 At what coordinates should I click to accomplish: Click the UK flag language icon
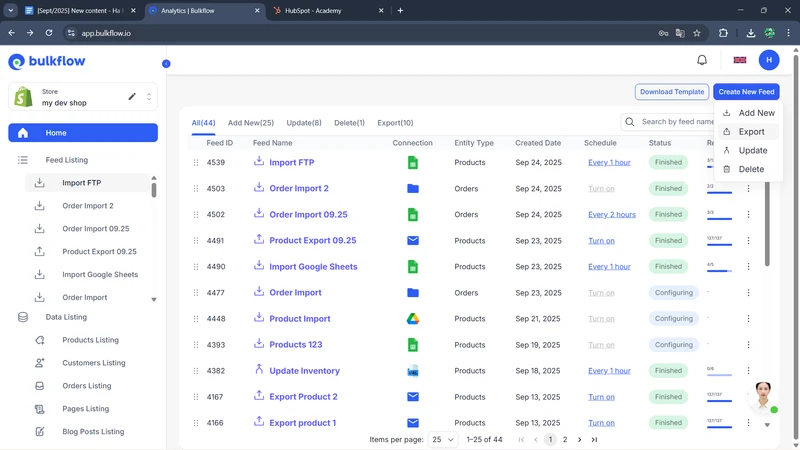[x=740, y=60]
